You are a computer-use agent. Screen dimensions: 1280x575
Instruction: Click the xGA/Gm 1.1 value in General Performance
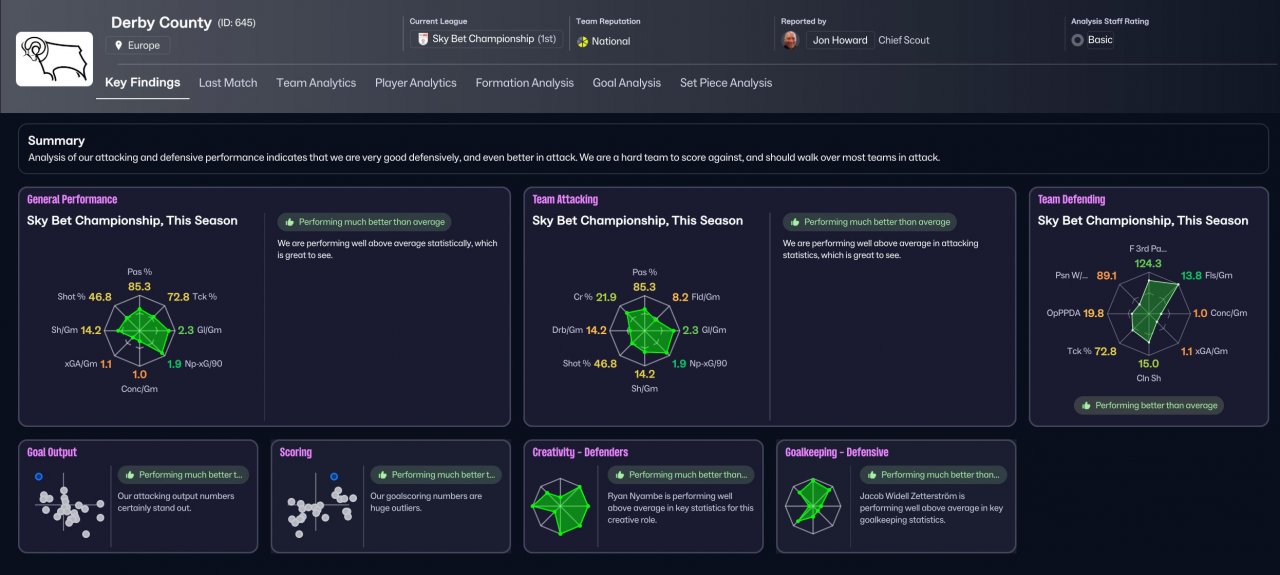pyautogui.click(x=106, y=364)
